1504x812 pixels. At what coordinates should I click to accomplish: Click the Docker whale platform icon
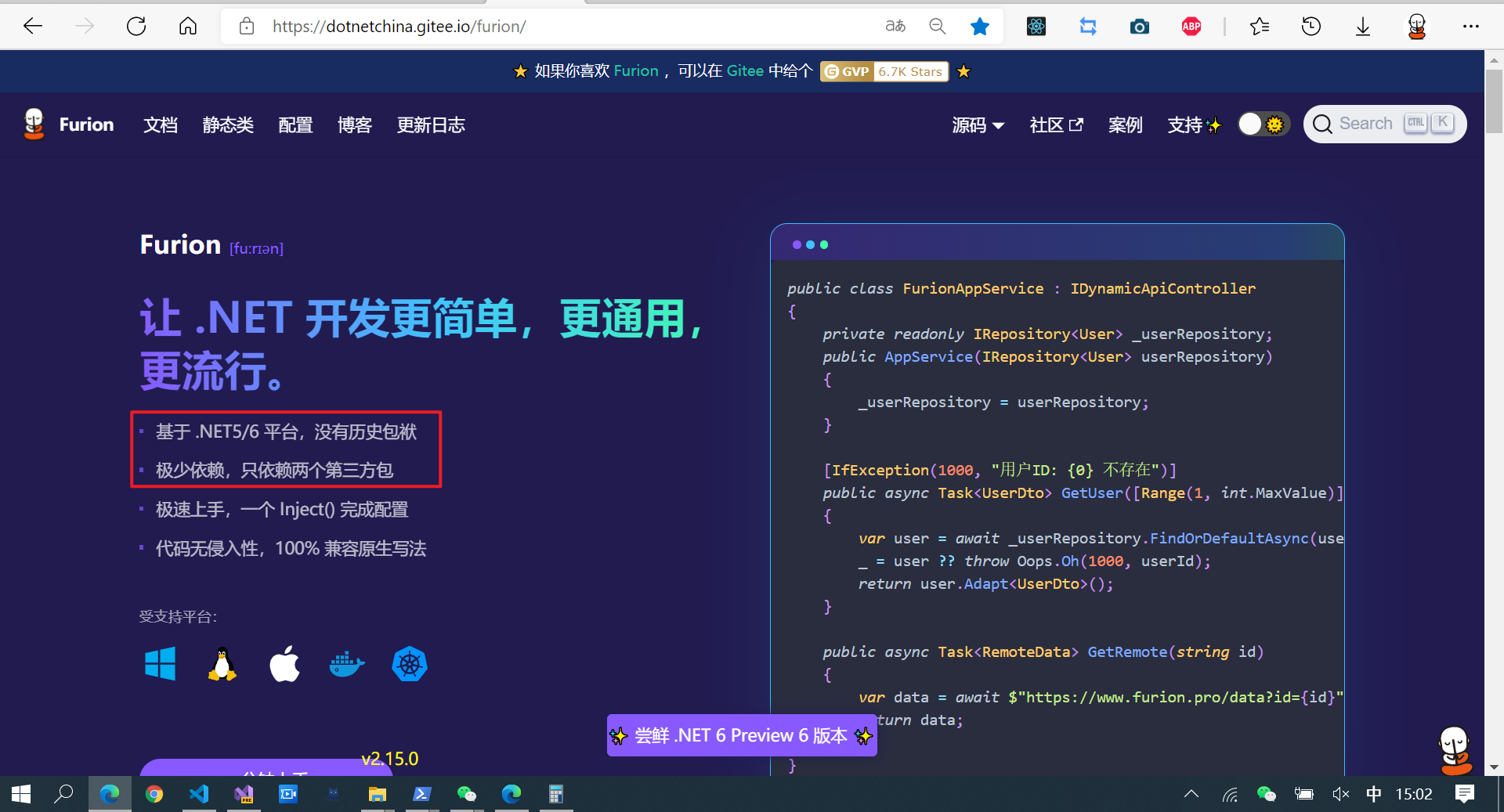coord(347,664)
